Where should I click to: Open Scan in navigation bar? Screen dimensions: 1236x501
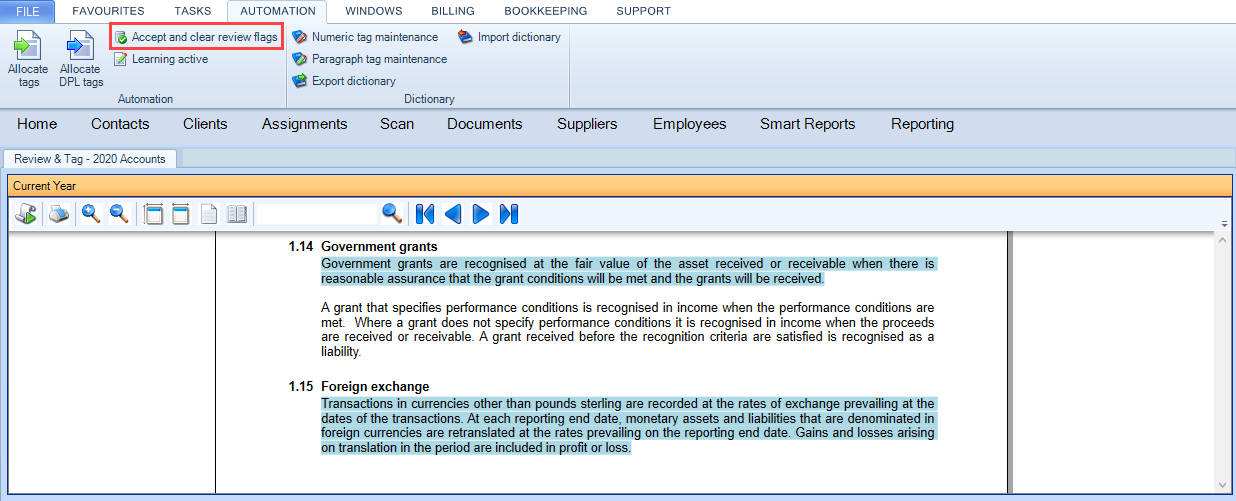(x=397, y=124)
